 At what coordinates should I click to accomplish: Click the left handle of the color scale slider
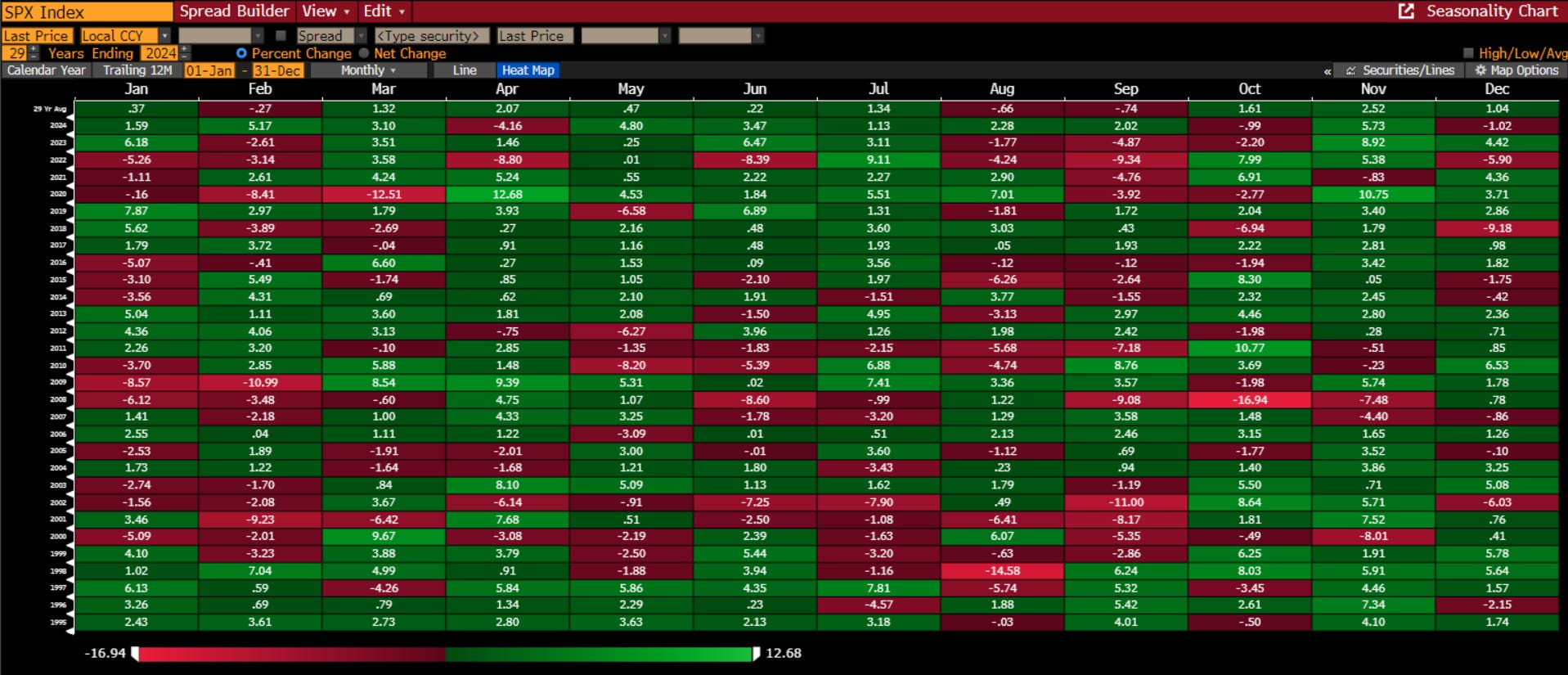click(x=135, y=653)
